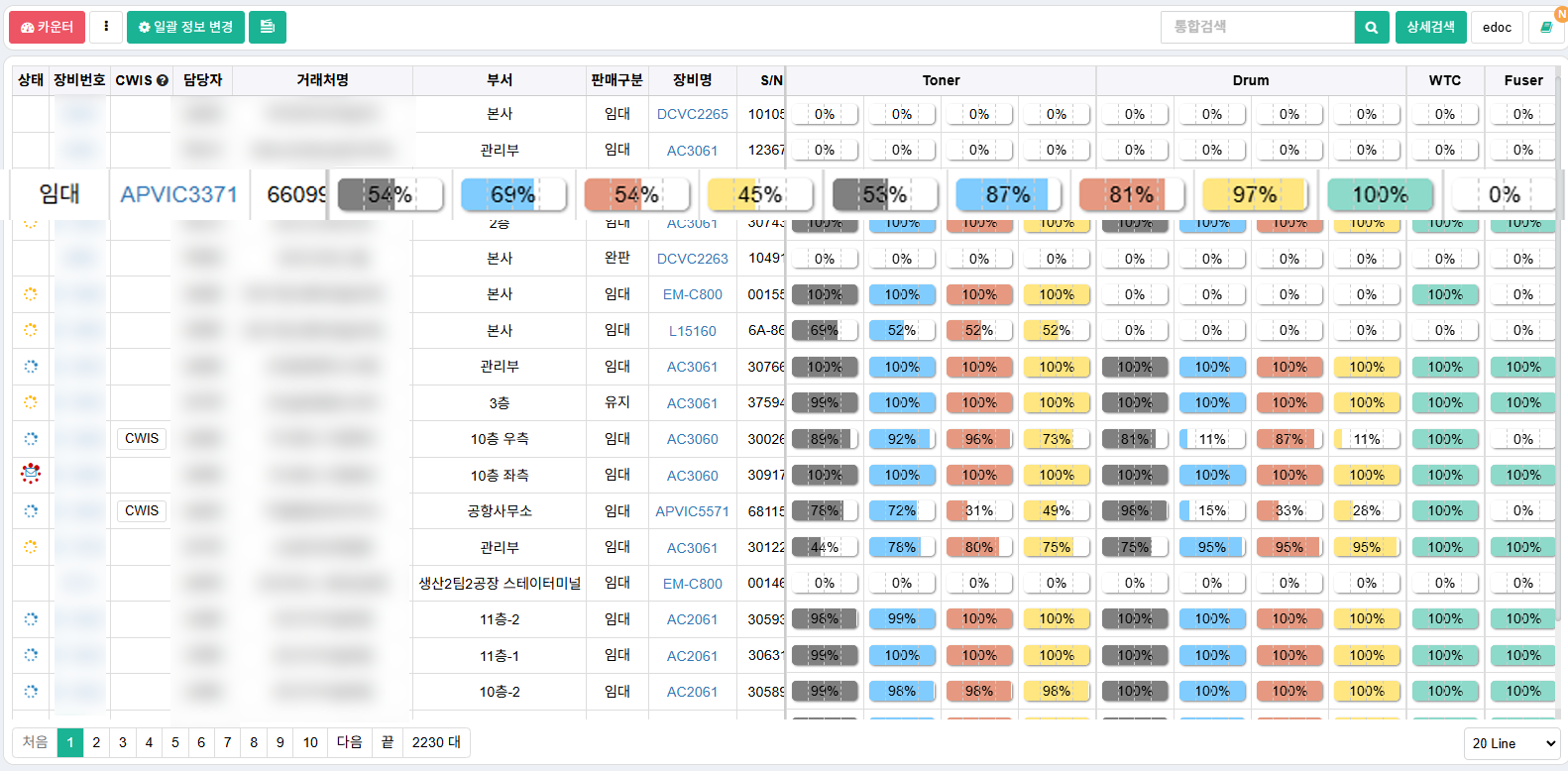The image size is (1568, 771).
Task: Click the green book icon at top right
Action: pos(1545,28)
